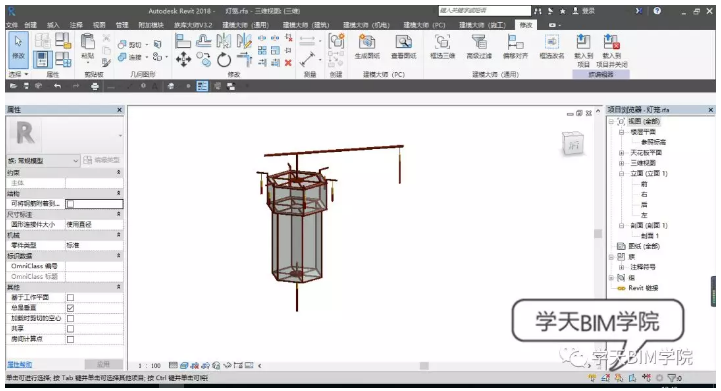Click the 1 : 100 view scale control
Image resolution: width=721 pixels, height=391 pixels.
coord(149,366)
